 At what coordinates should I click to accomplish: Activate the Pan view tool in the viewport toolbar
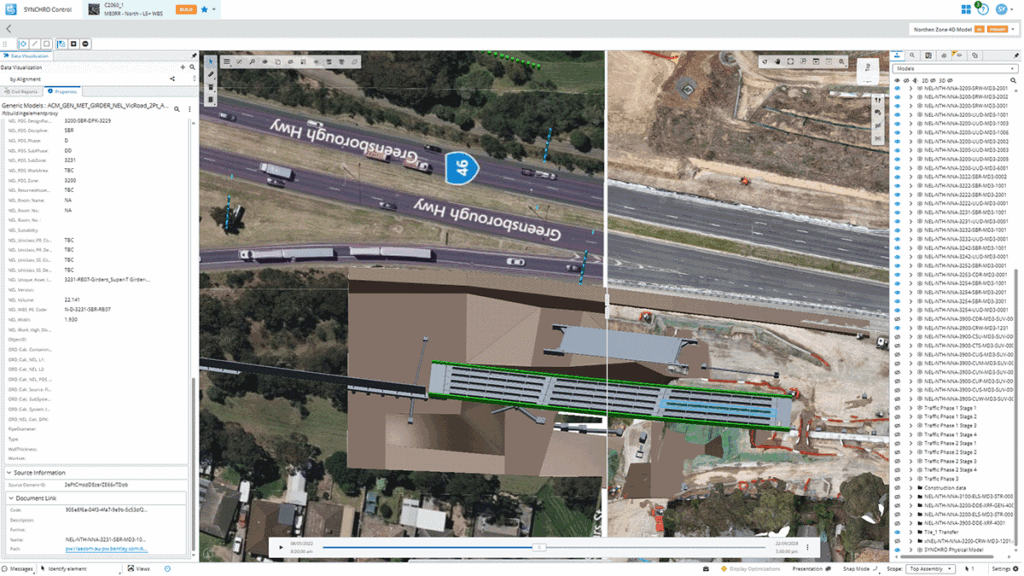point(265,61)
